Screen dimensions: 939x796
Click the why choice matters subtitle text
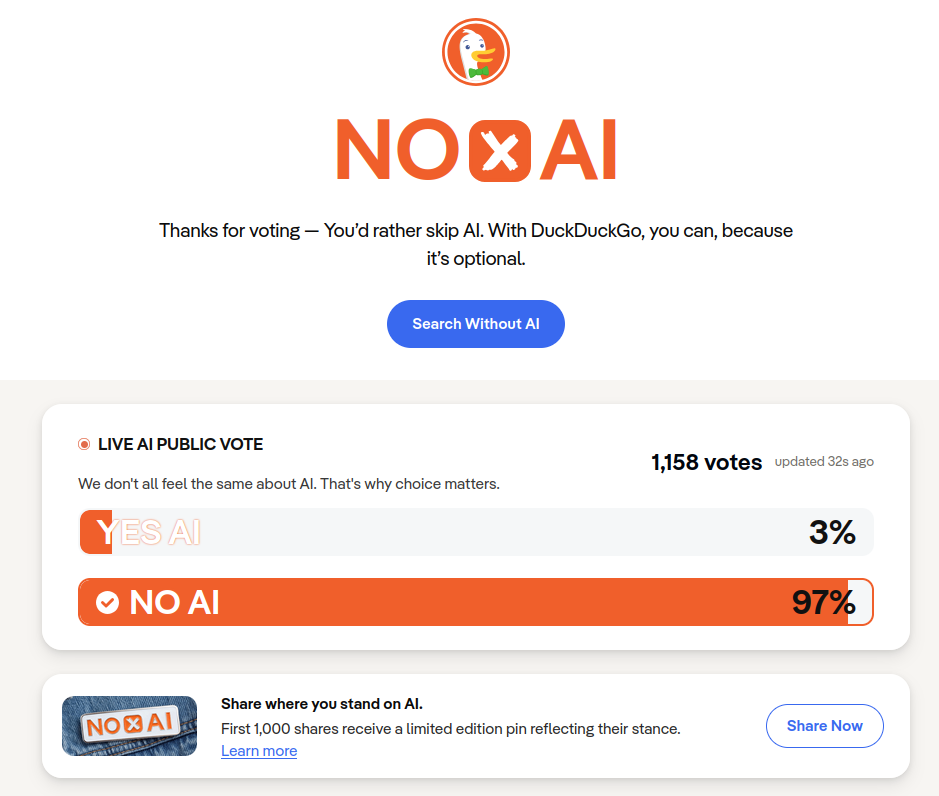click(289, 484)
